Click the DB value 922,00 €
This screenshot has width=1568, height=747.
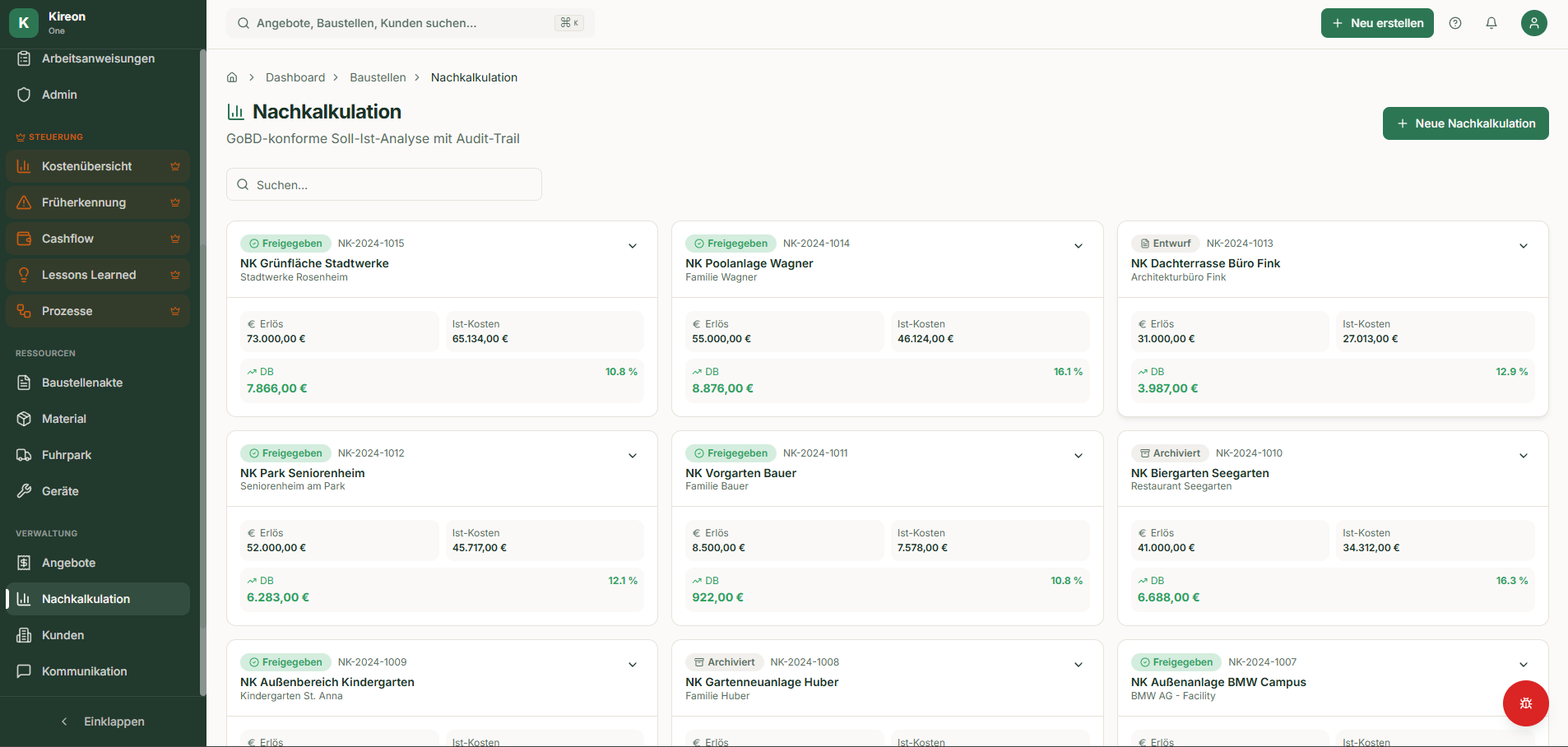717,597
